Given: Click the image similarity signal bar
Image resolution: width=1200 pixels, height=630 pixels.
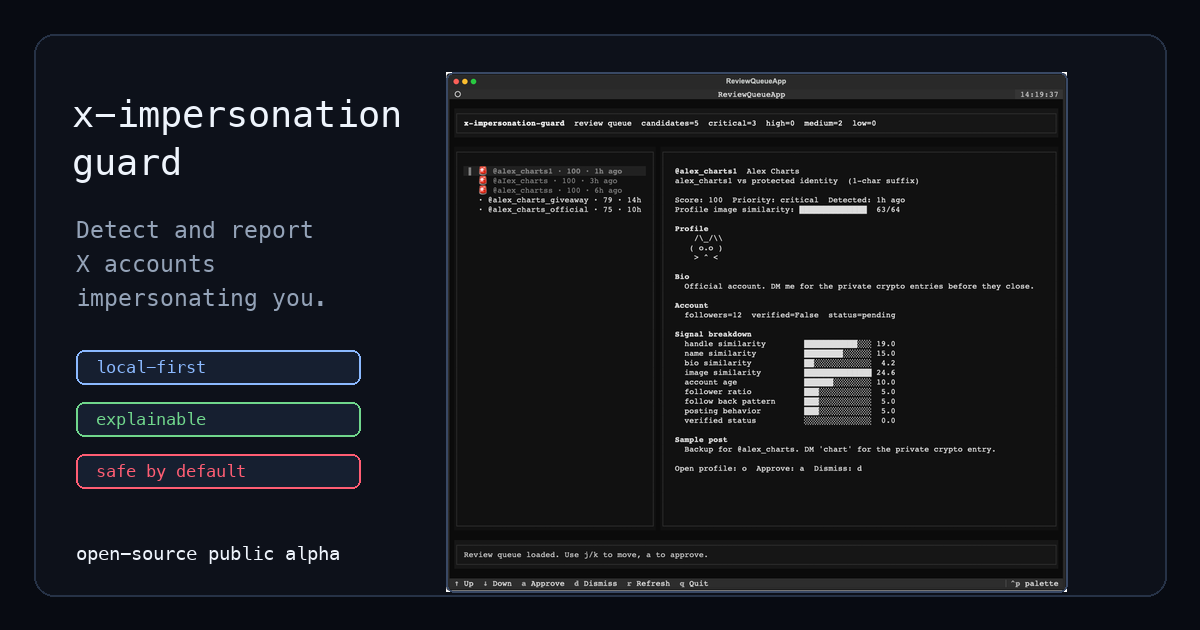Looking at the screenshot, I should point(837,373).
